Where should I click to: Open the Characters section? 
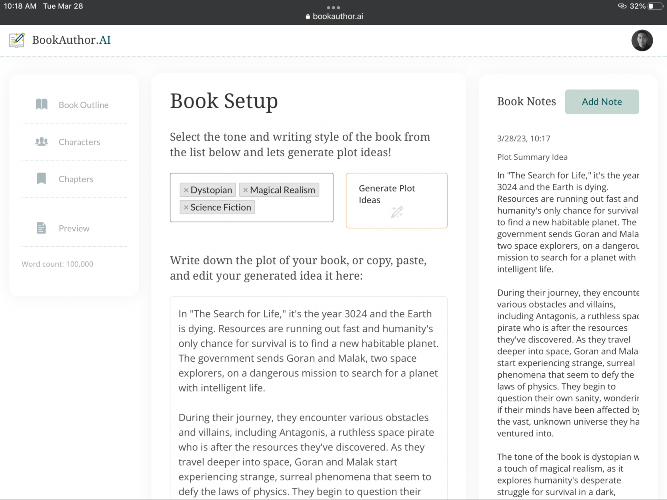(79, 142)
